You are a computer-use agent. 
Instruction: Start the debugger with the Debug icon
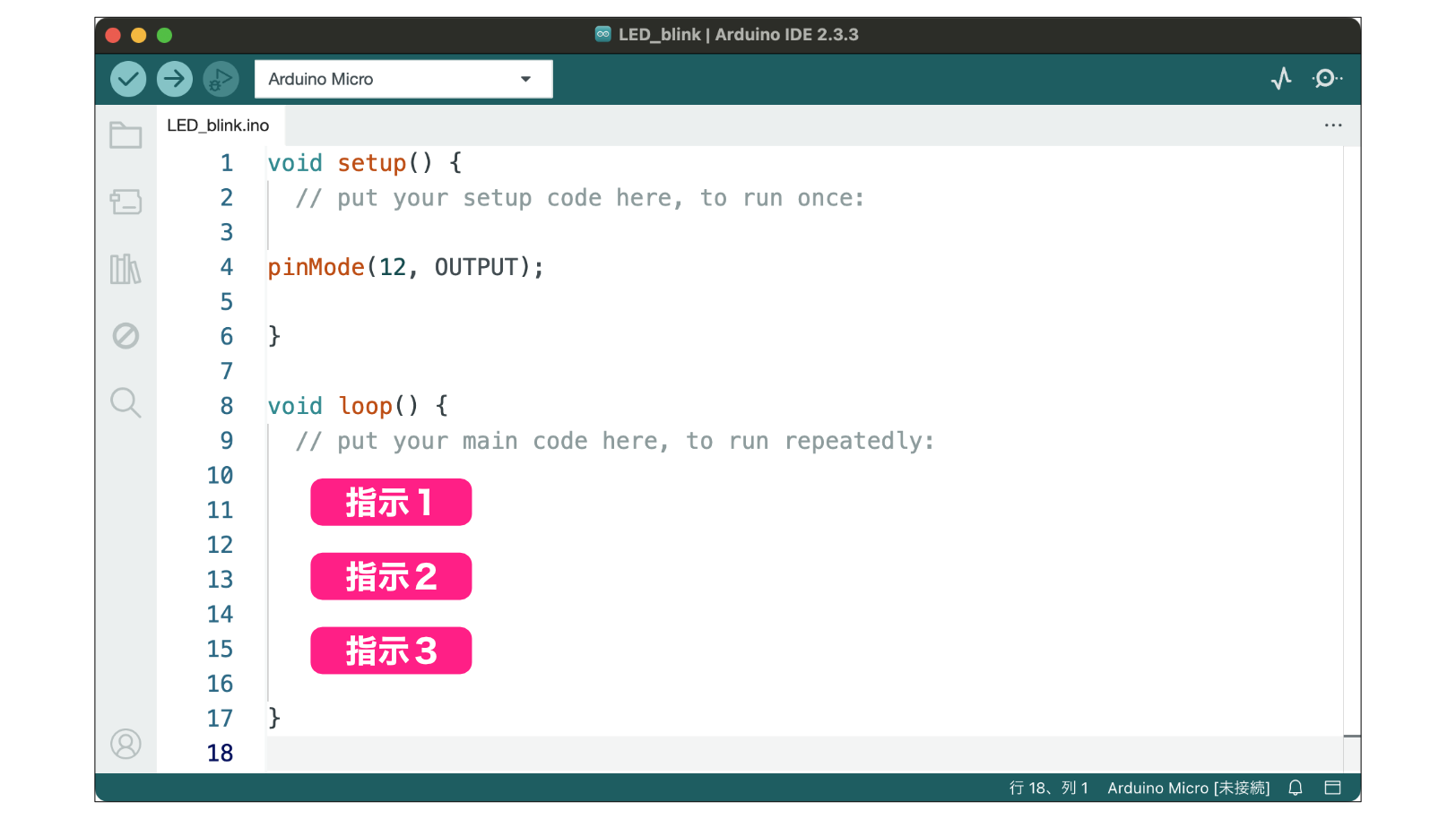coord(221,79)
